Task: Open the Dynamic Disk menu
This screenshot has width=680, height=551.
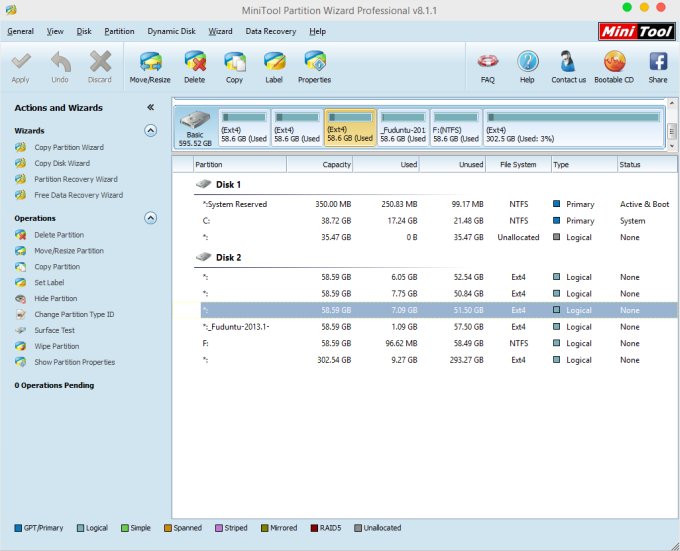Action: point(171,31)
